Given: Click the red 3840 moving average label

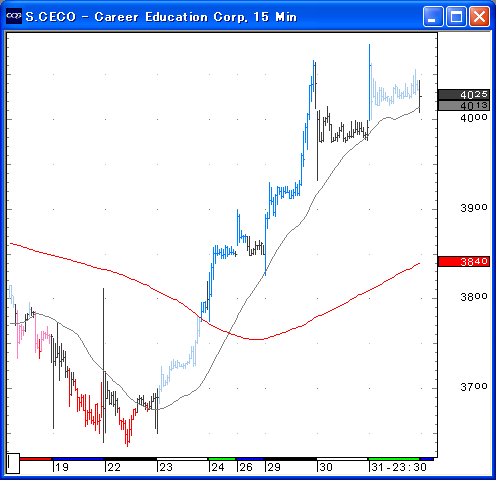Looking at the screenshot, I should click(464, 262).
